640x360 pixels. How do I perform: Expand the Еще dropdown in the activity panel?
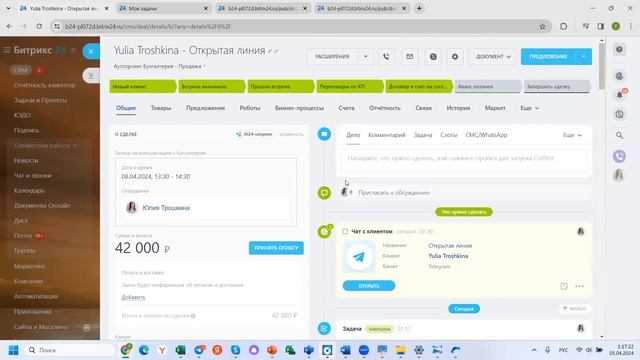click(572, 135)
